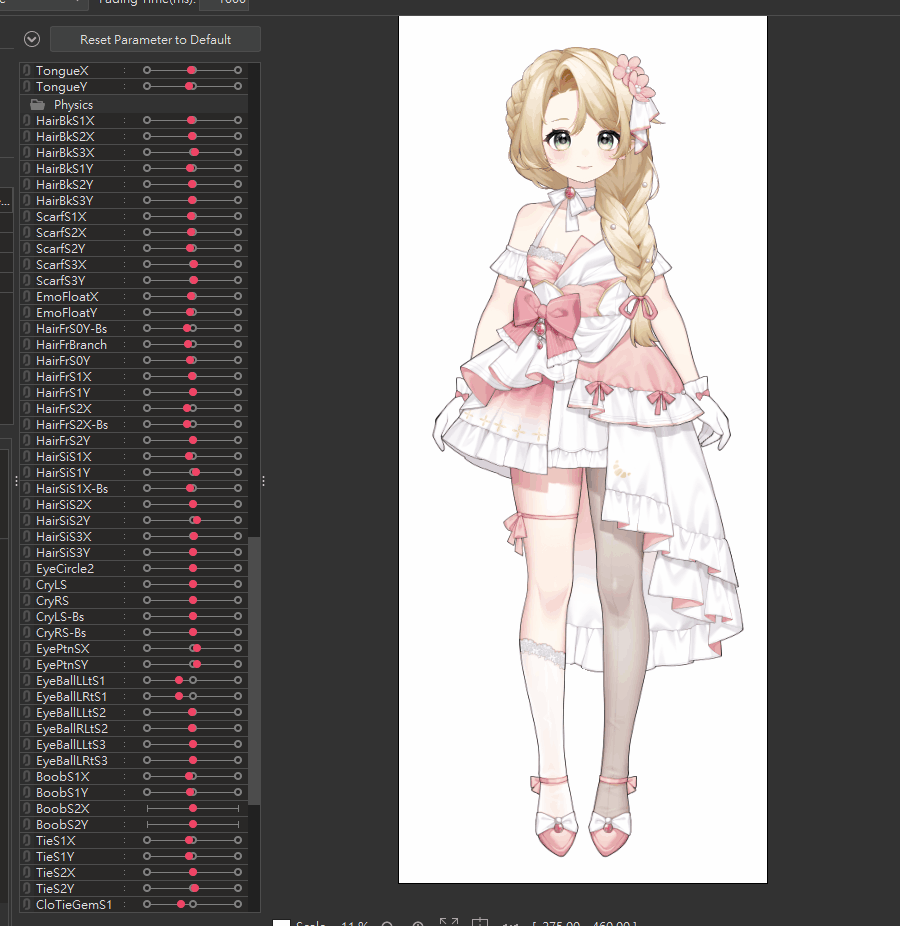Click the HairSiS1Y slider handle
The image size is (900, 926).
195,472
